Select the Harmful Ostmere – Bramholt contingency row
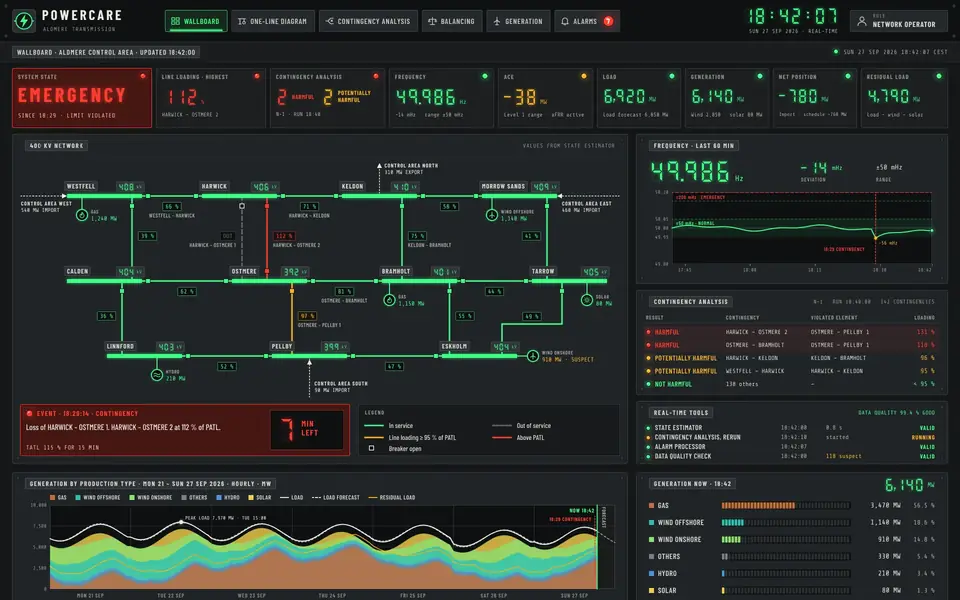The height and width of the screenshot is (600, 960). (790, 345)
